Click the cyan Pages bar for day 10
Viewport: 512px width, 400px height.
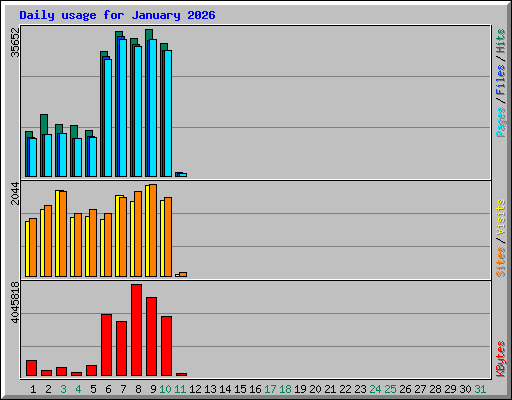pos(168,113)
